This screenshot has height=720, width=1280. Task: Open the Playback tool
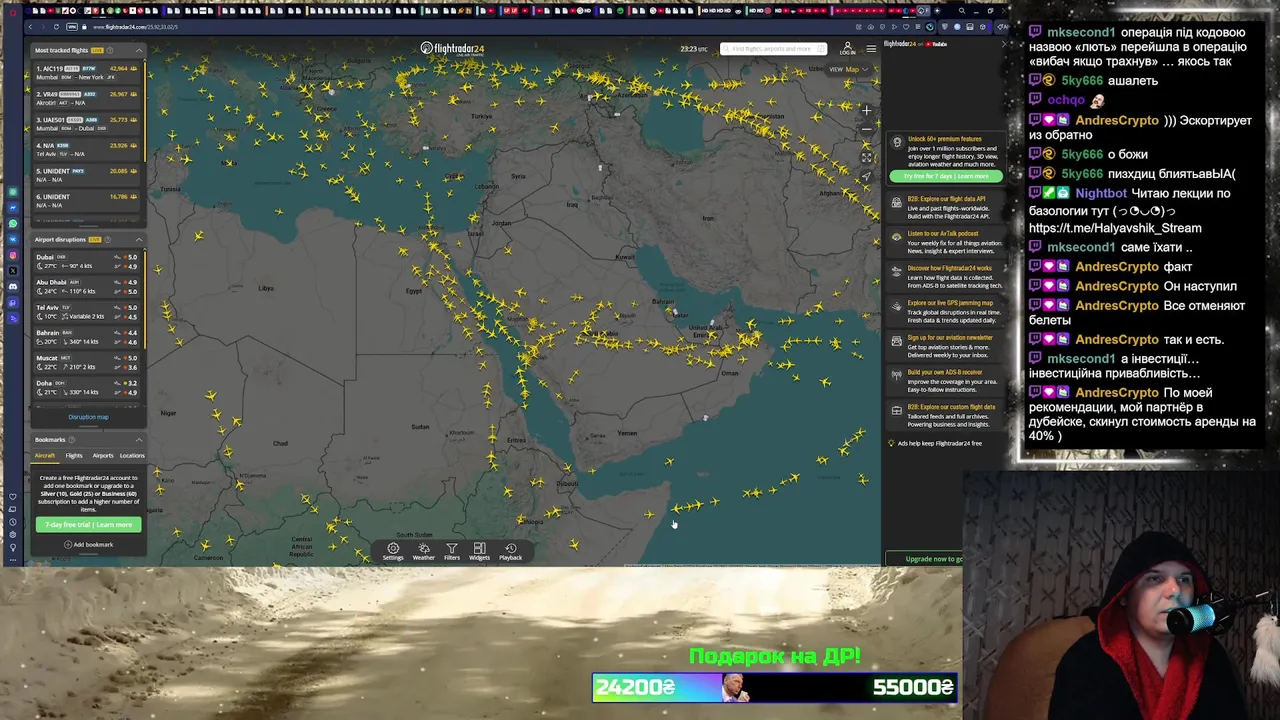[510, 551]
